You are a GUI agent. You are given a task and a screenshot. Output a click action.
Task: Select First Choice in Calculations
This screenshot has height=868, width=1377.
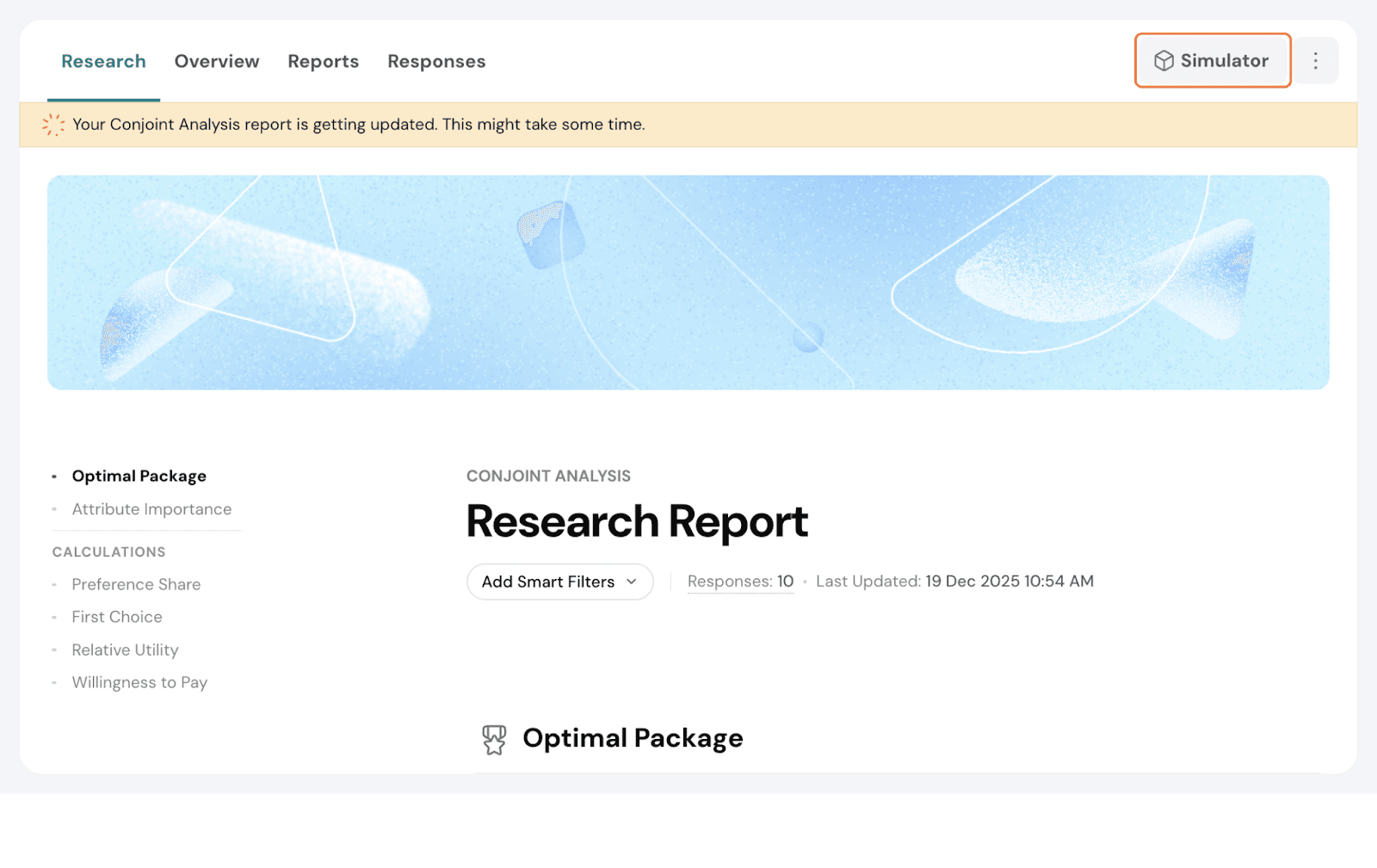coord(117,618)
